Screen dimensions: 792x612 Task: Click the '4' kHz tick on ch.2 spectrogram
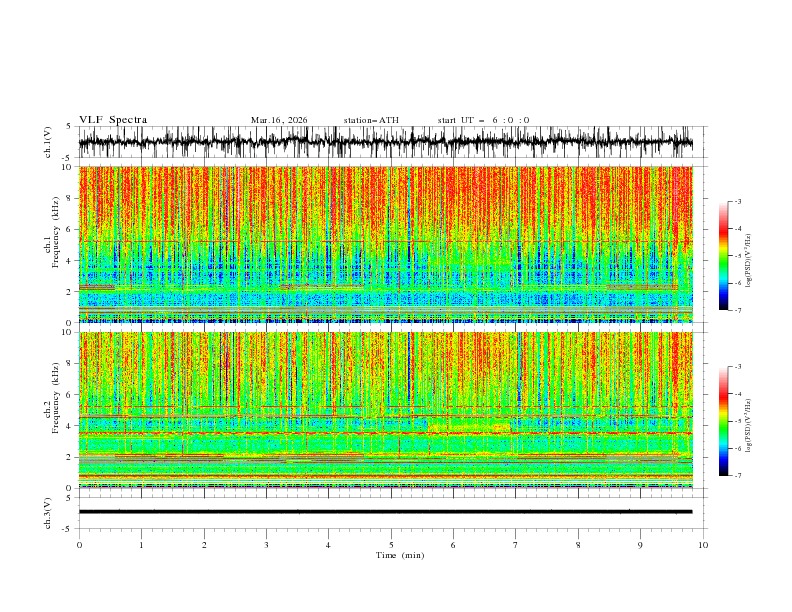(x=70, y=426)
